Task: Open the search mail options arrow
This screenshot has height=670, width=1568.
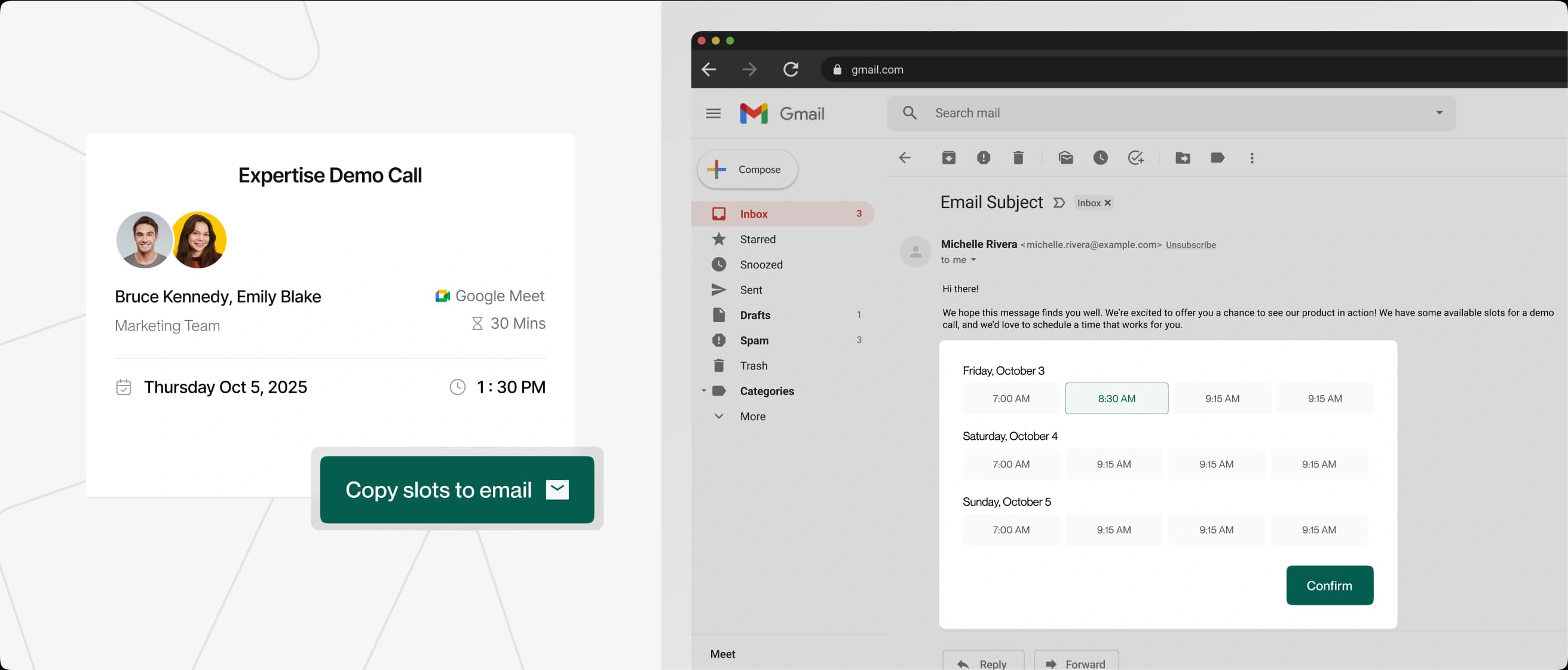Action: (x=1439, y=113)
